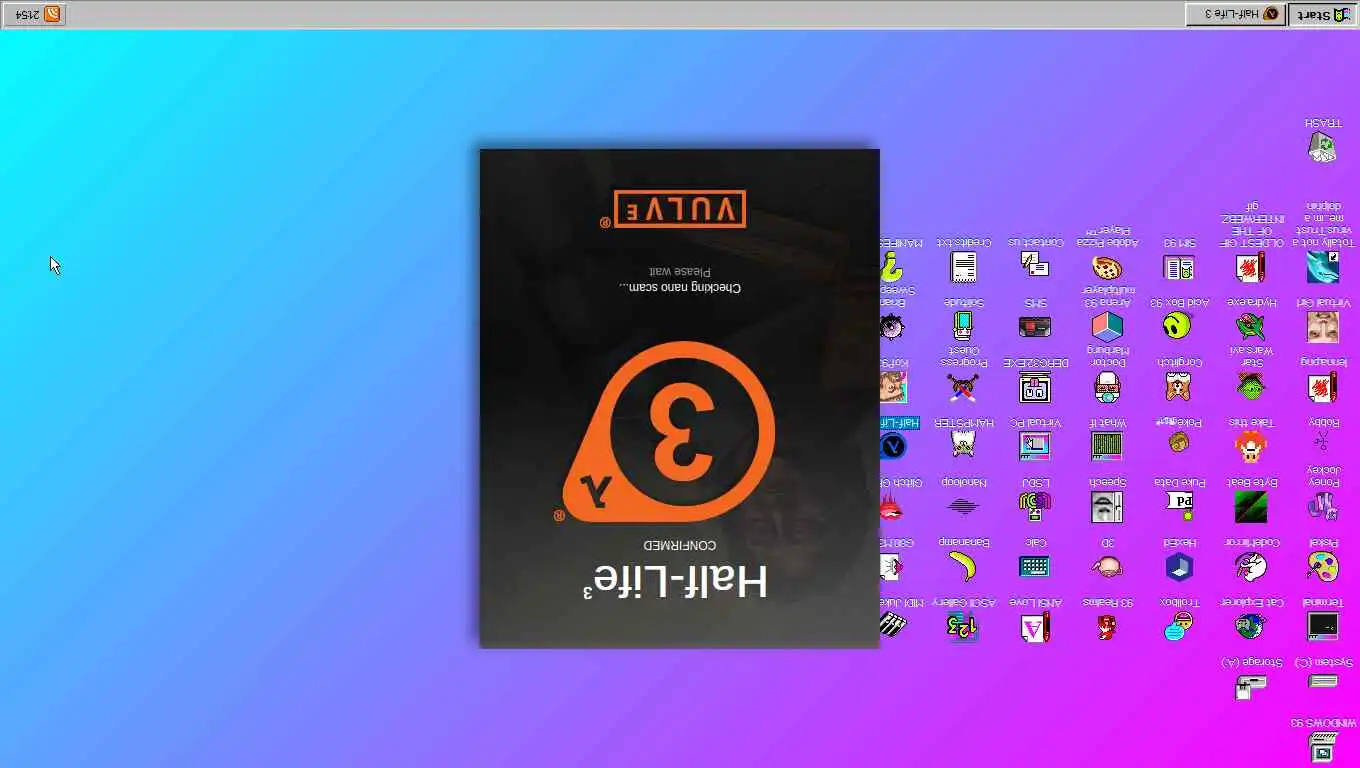Open the 3D icon
This screenshot has height=768, width=1360.
pos(1106,566)
